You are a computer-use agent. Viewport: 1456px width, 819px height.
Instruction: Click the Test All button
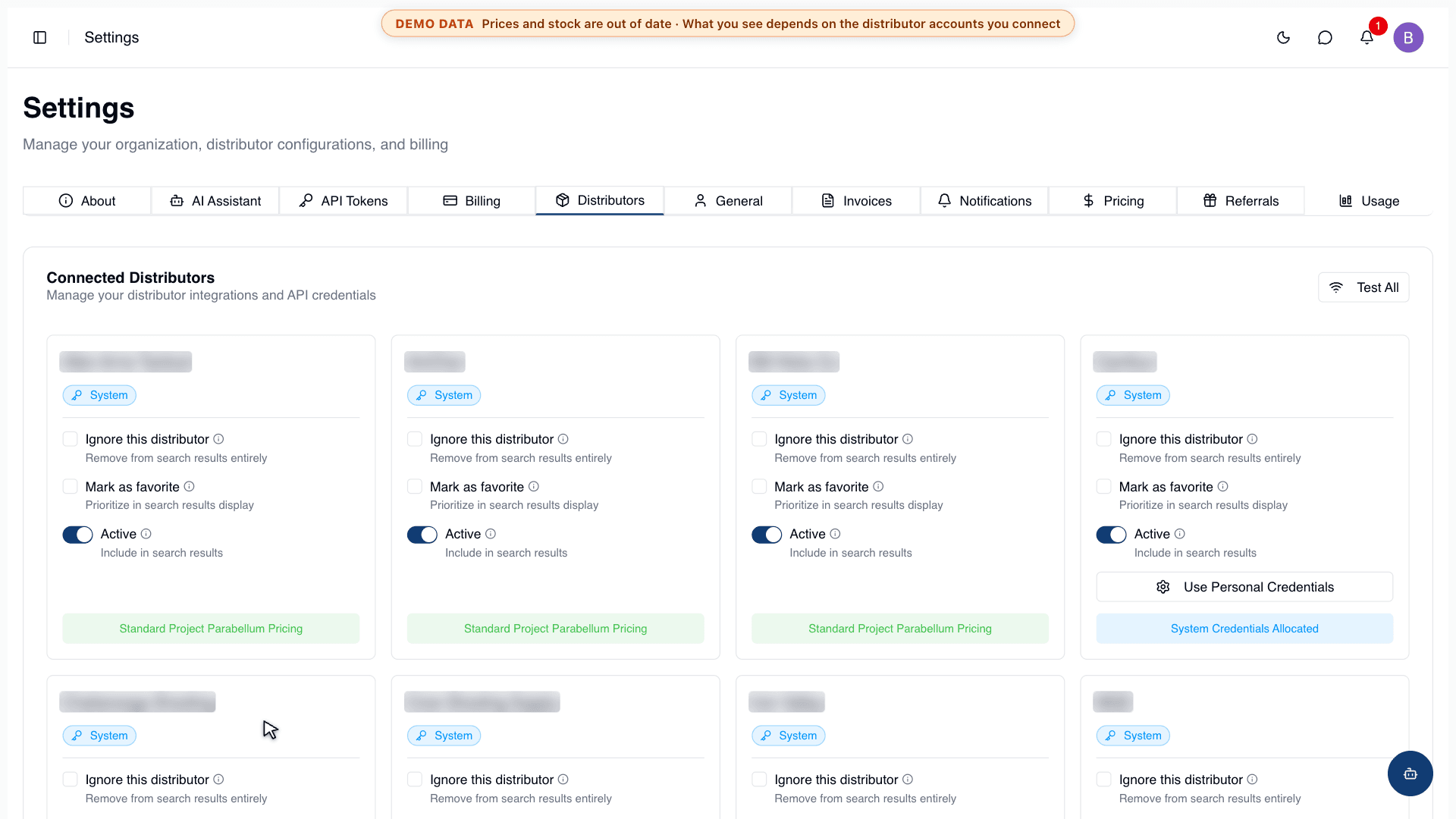tap(1363, 287)
